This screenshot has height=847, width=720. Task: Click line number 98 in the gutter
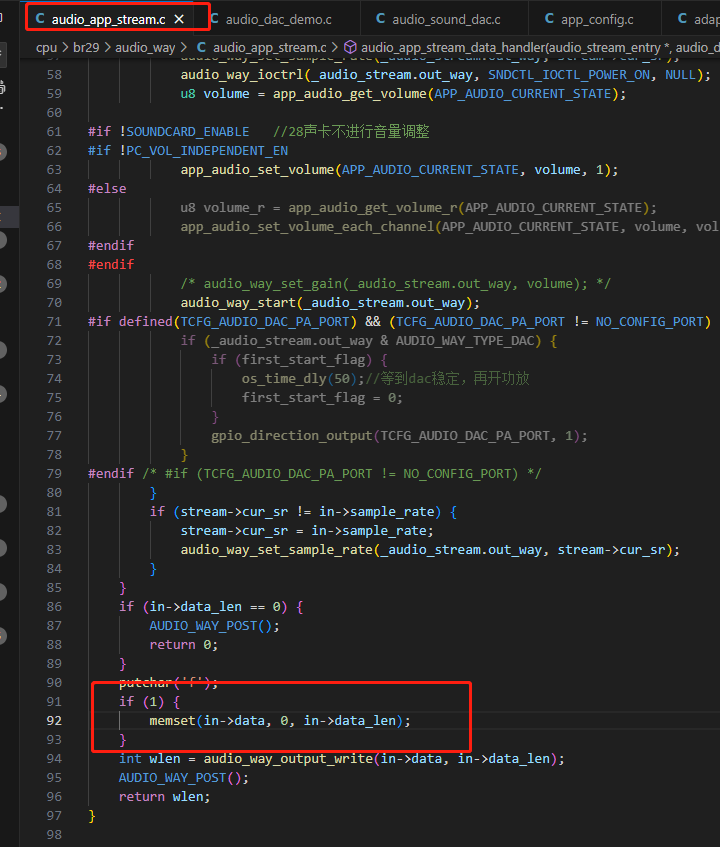click(x=54, y=835)
